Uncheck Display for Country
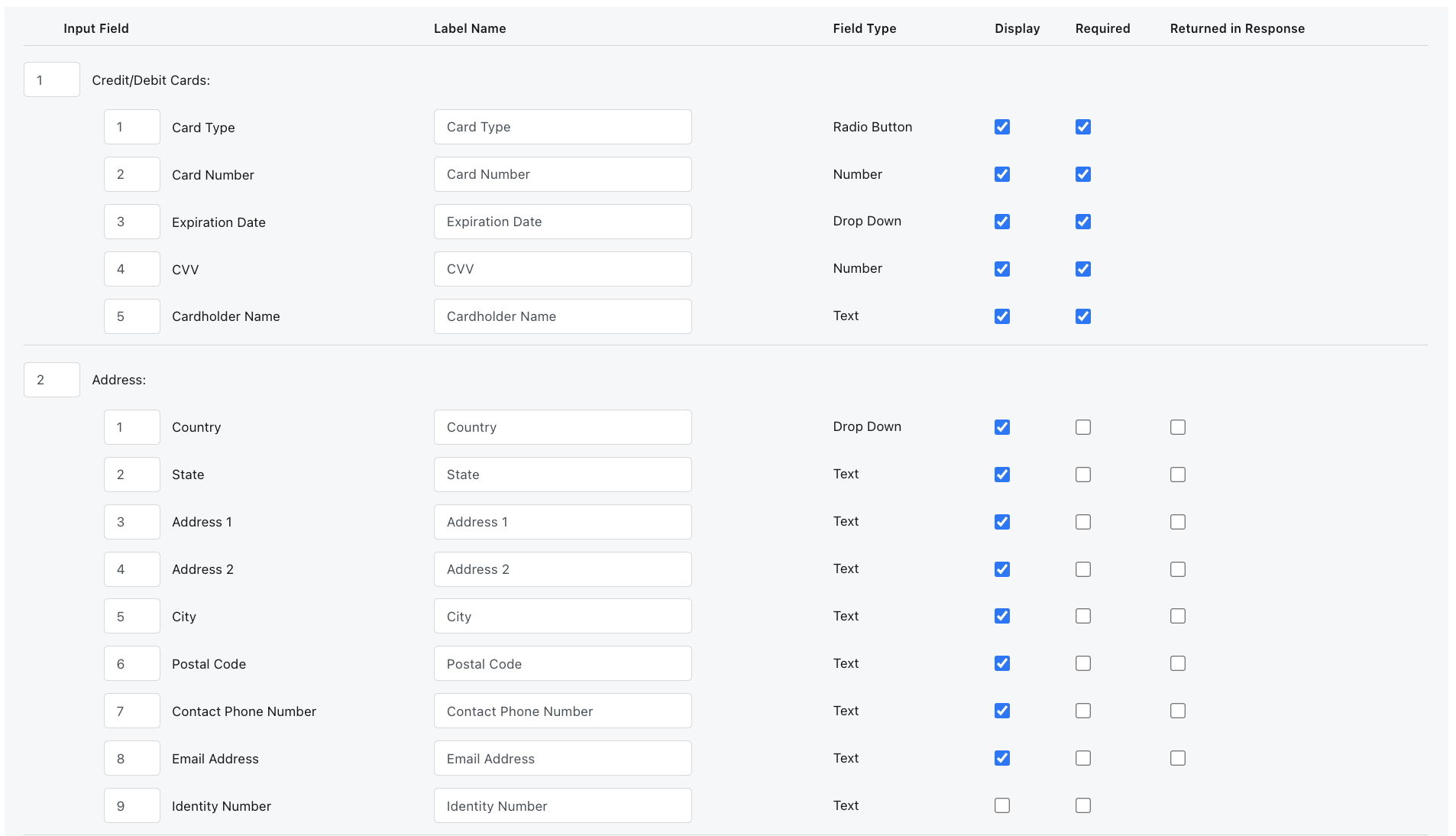The width and height of the screenshot is (1456, 836). (x=1002, y=427)
